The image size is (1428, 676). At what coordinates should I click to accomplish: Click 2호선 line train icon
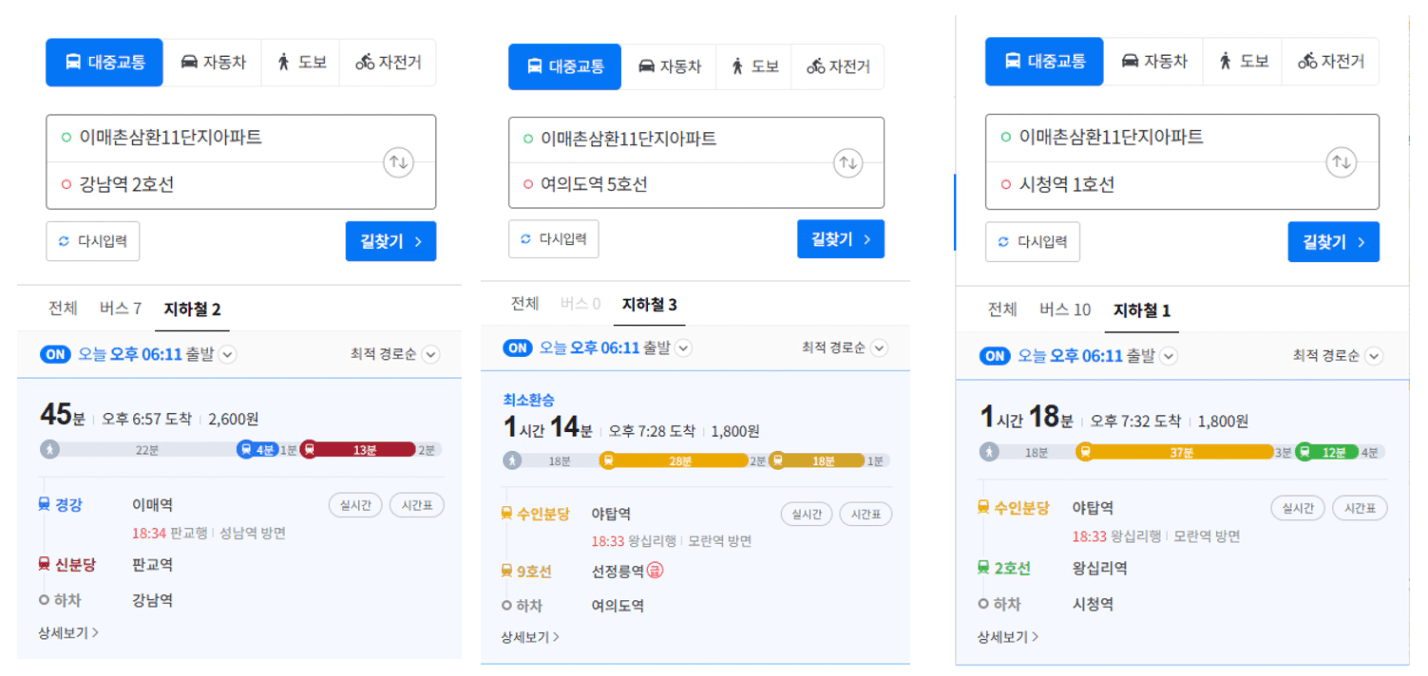pos(983,568)
